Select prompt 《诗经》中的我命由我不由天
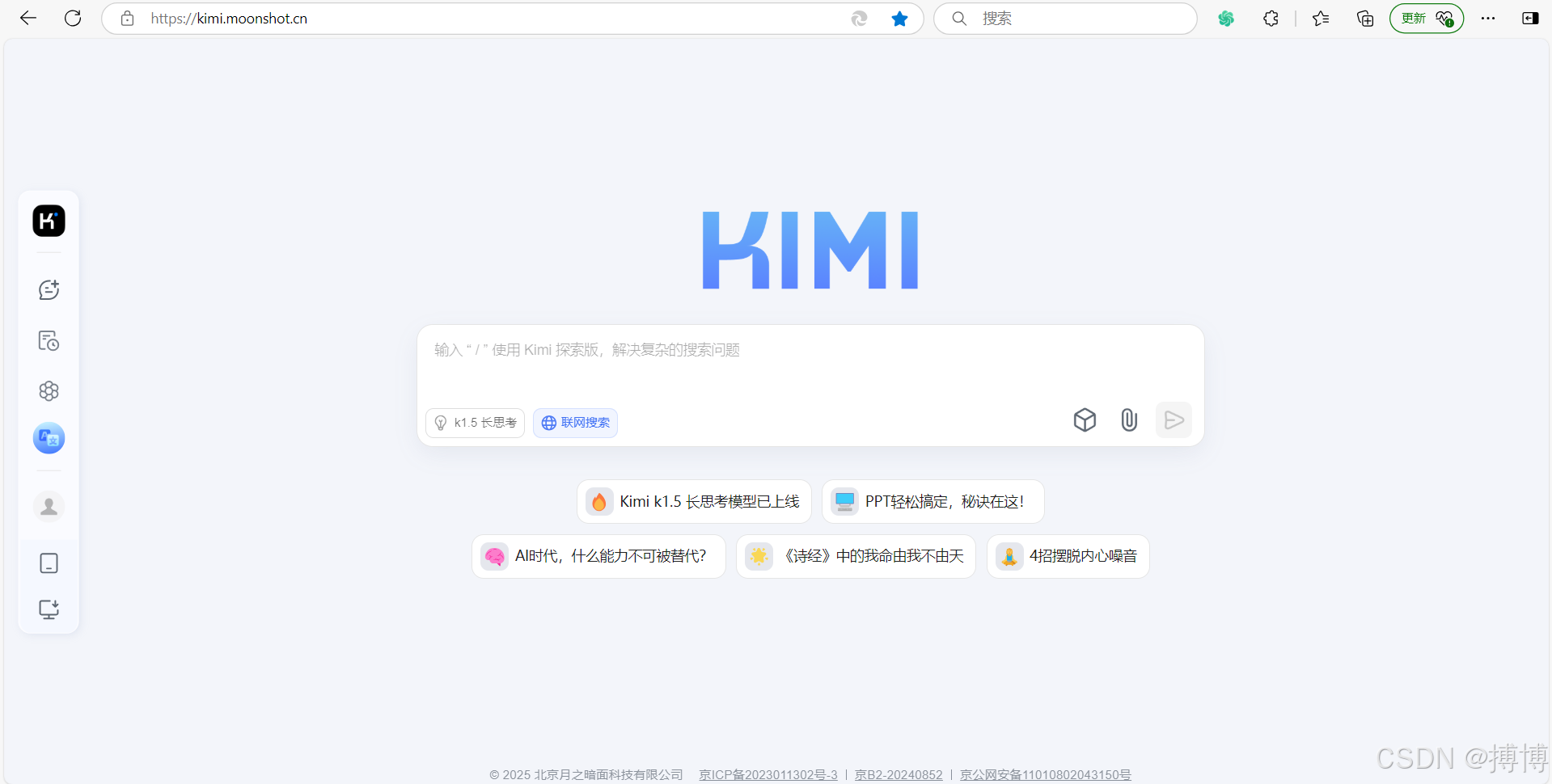The image size is (1552, 784). pyautogui.click(x=856, y=556)
